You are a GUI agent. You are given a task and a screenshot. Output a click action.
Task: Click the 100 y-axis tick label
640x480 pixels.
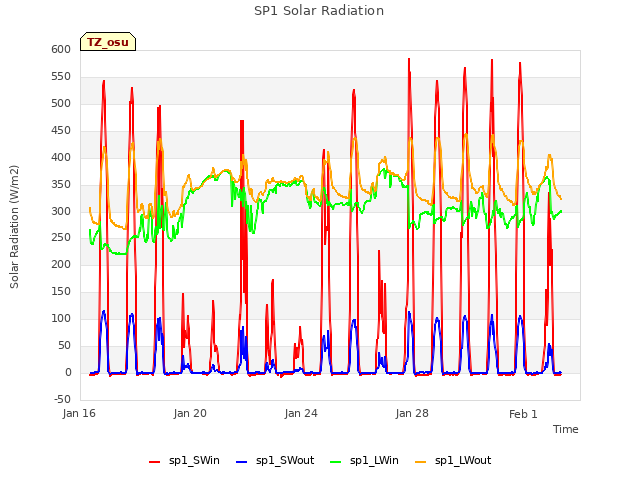tap(61, 318)
